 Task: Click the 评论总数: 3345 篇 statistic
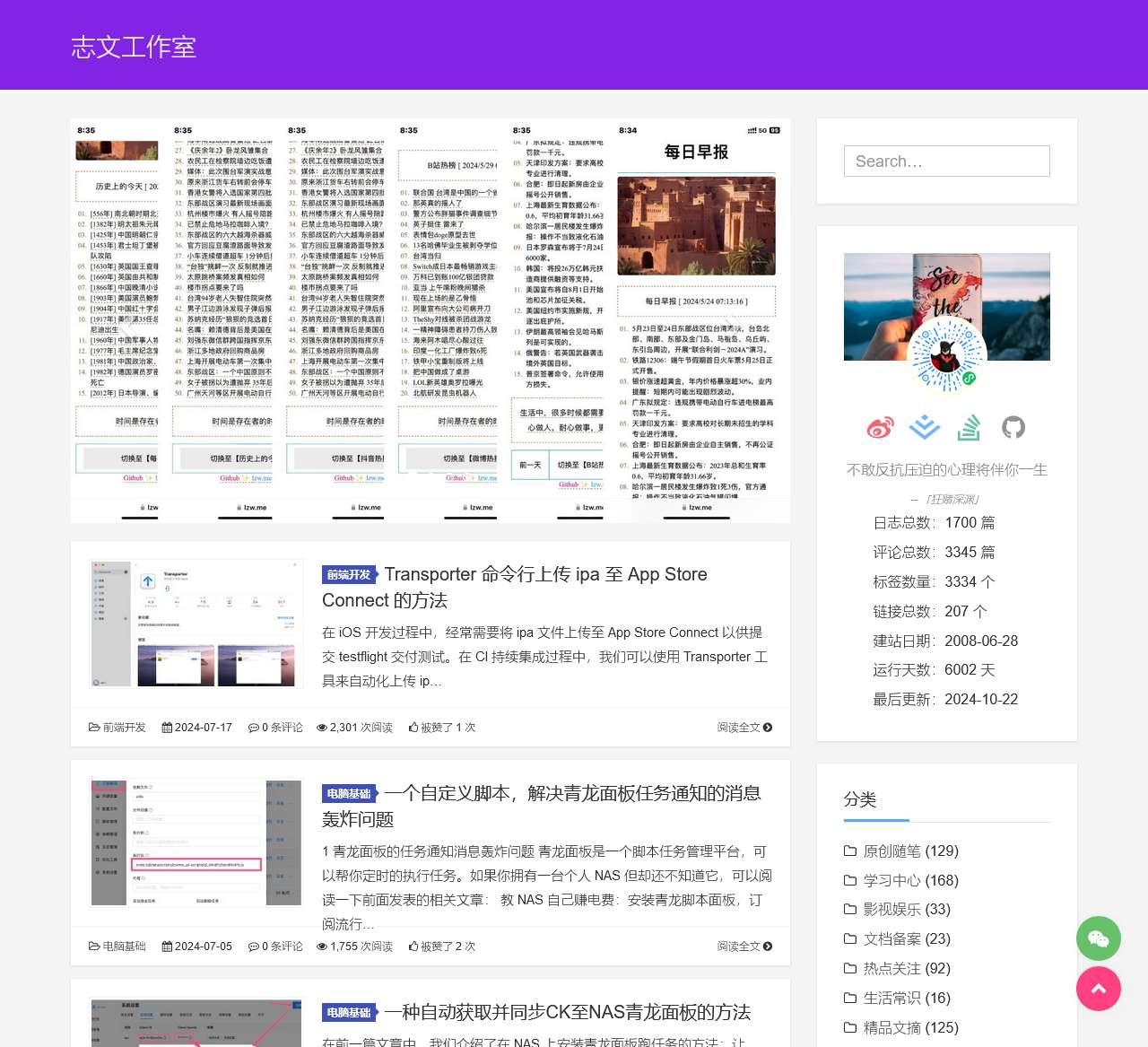[x=934, y=553]
